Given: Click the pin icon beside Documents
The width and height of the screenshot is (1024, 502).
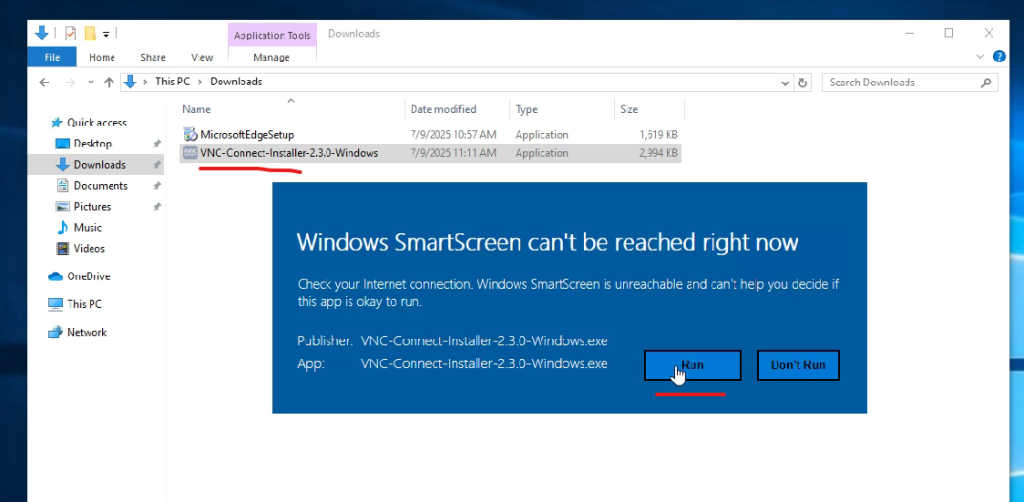Looking at the screenshot, I should 157,185.
